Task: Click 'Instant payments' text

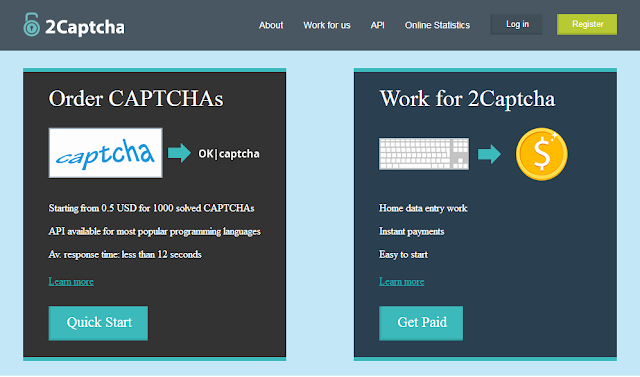Action: 411,231
